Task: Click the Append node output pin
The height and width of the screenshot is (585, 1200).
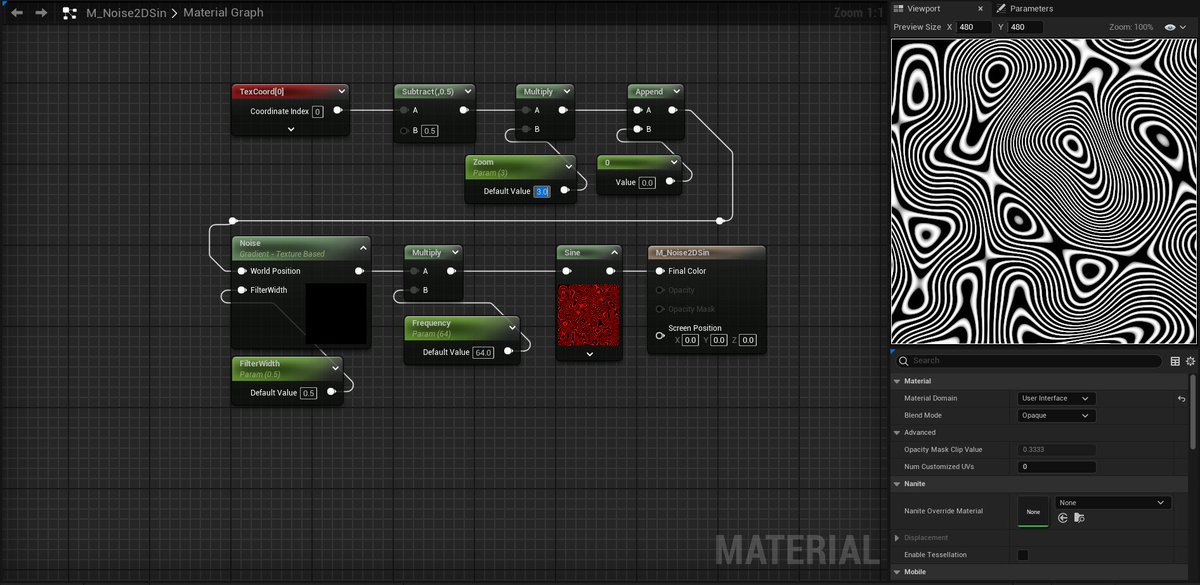Action: 672,111
